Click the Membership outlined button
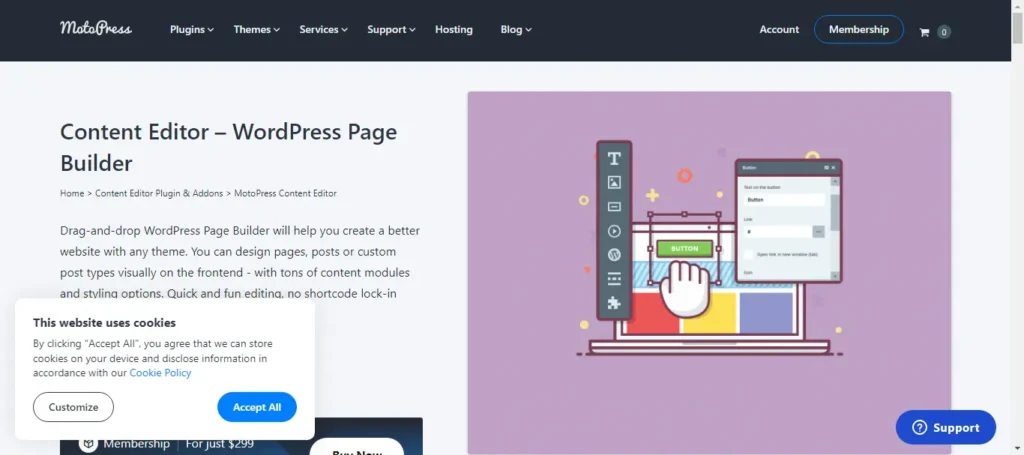 859,29
